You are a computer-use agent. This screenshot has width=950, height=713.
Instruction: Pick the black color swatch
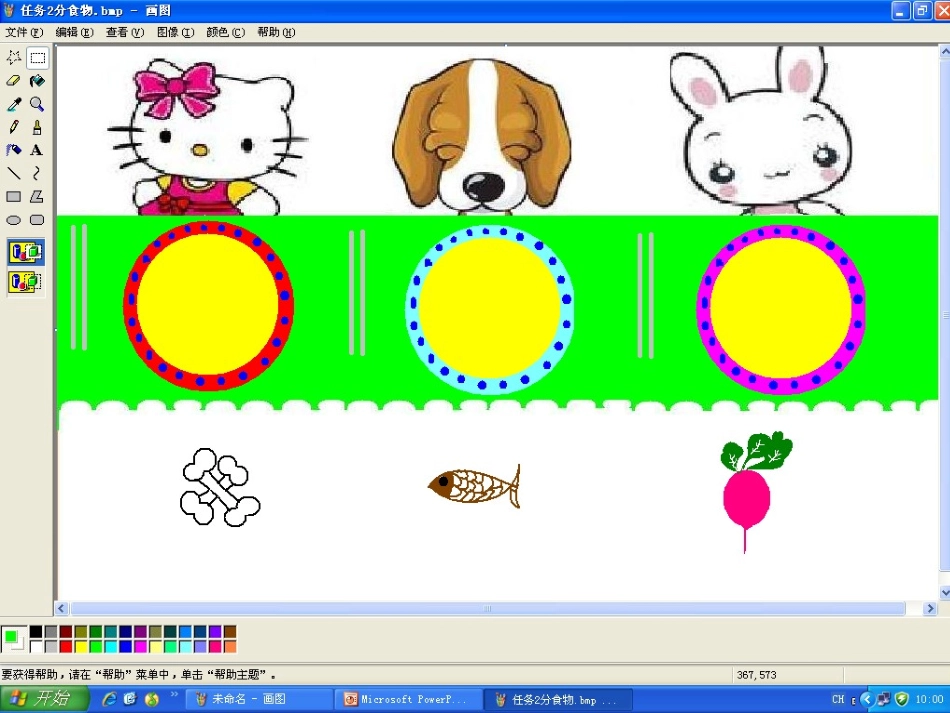(36, 632)
